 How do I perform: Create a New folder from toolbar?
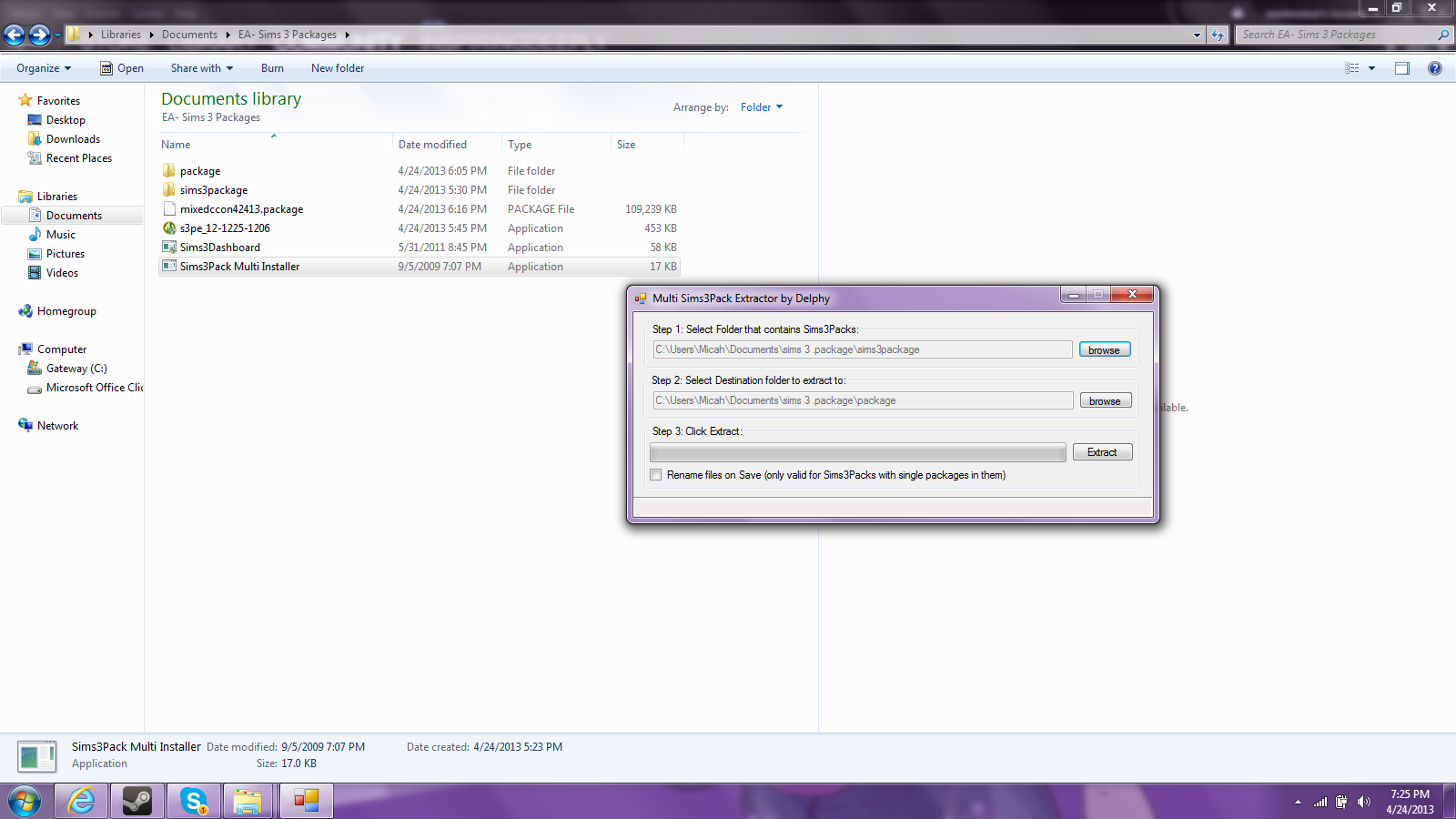point(338,68)
